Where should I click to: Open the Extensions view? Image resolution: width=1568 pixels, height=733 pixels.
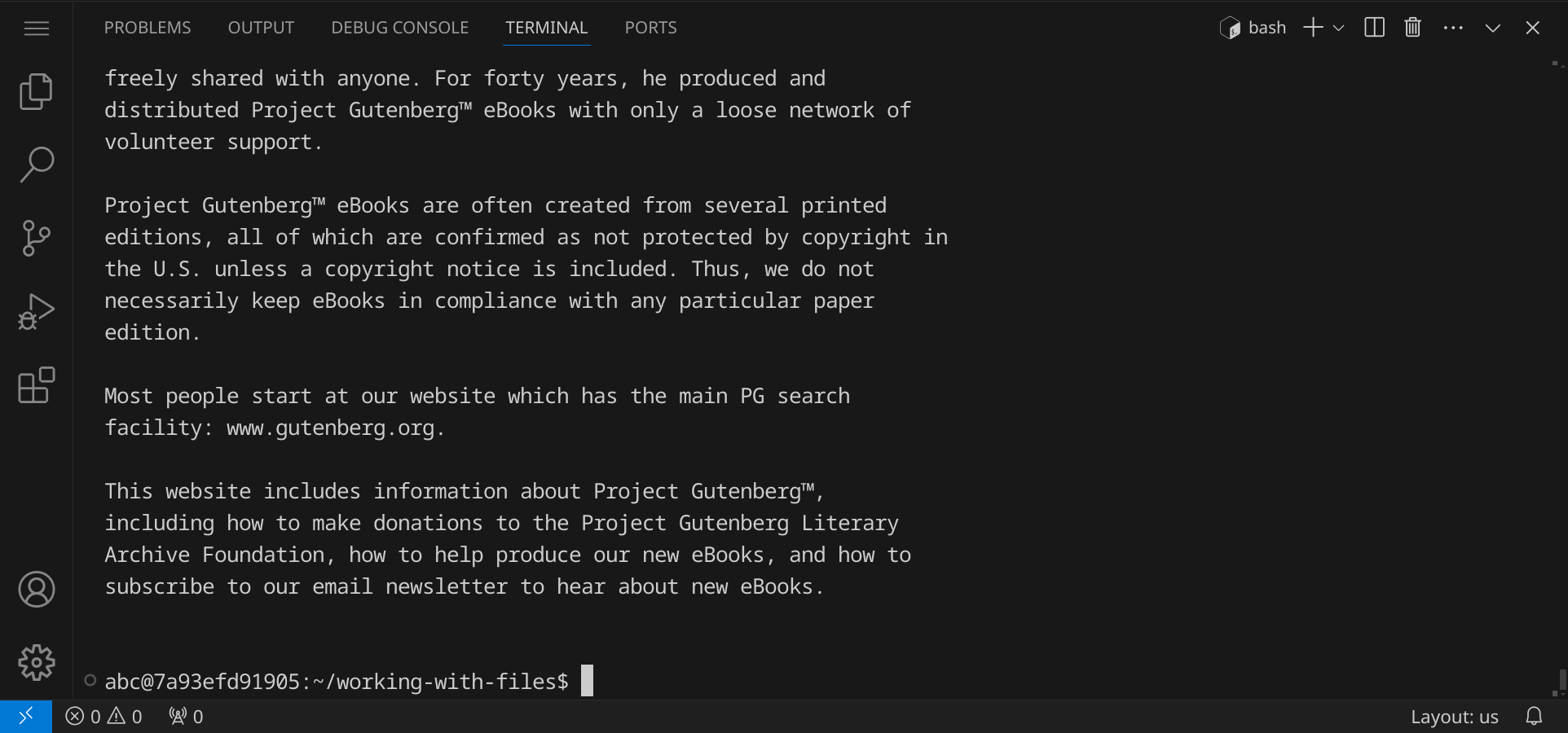tap(36, 385)
